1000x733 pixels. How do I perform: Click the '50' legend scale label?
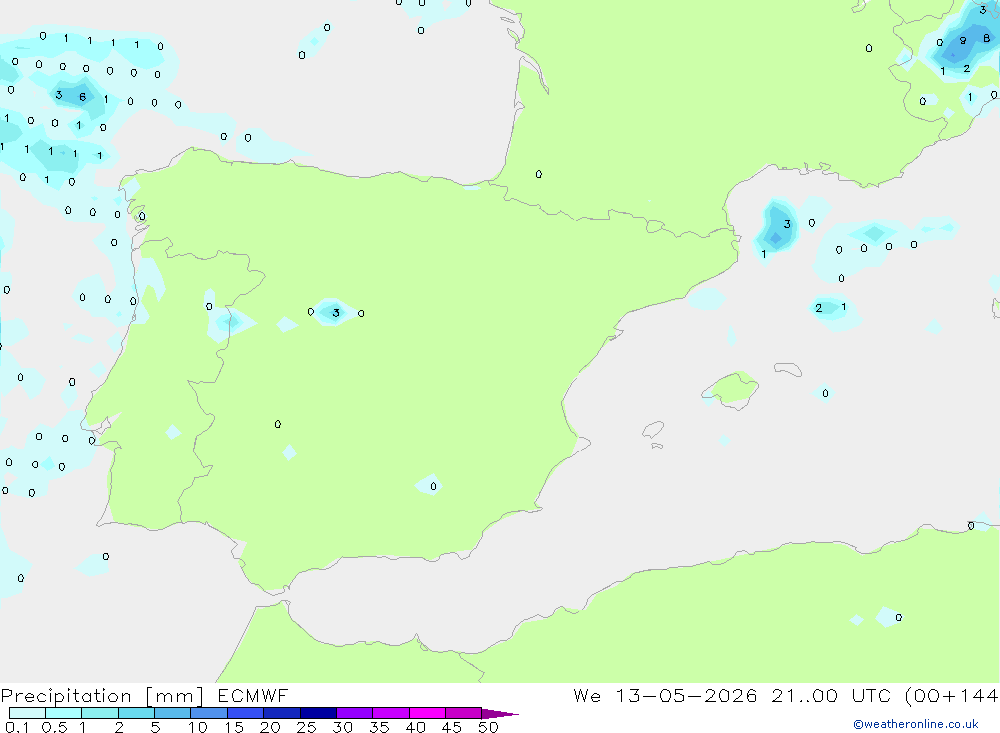tap(488, 727)
